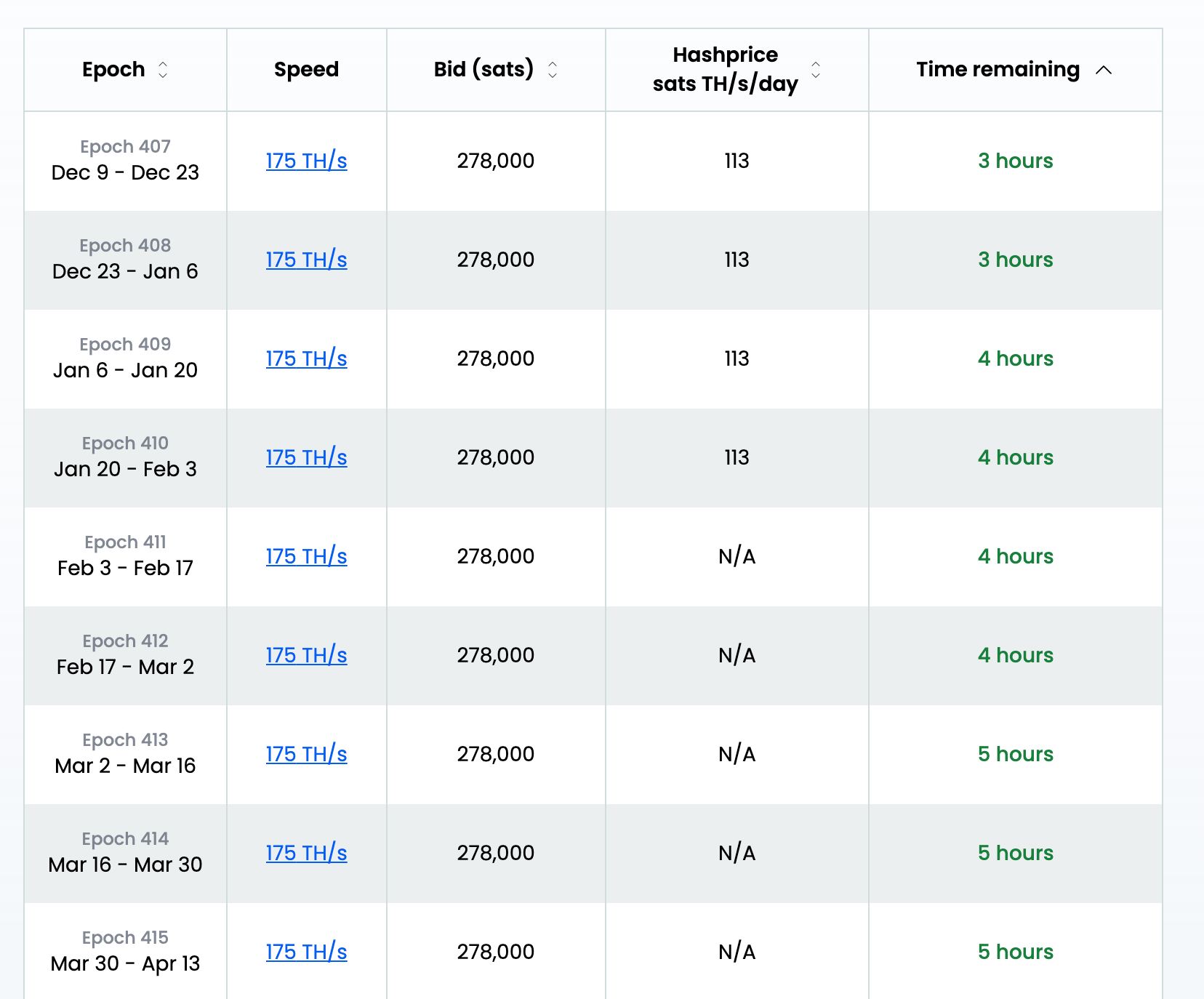This screenshot has width=1204, height=999.
Task: Click the Bid (sats) sort arrows
Action: point(553,70)
